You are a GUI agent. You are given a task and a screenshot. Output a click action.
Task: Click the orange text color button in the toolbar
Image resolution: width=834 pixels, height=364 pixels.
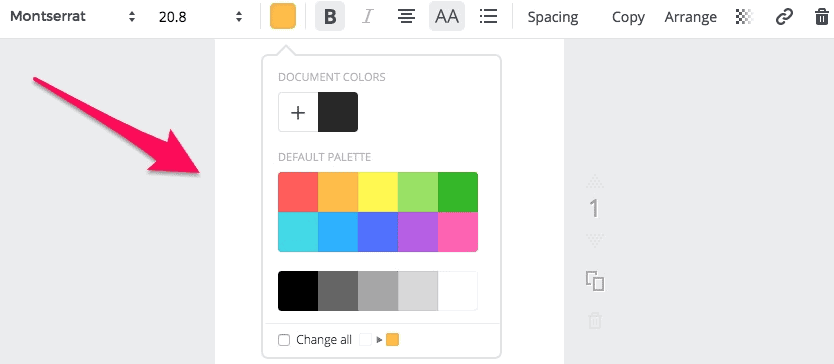(x=283, y=16)
